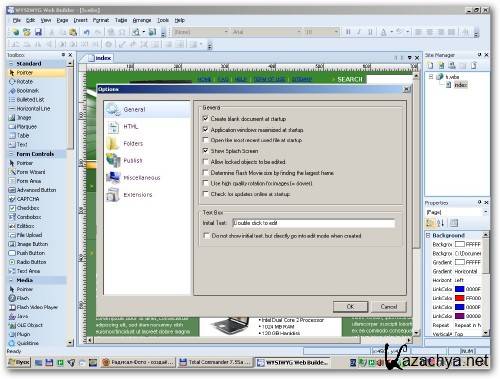This screenshot has width=500, height=379.
Task: Select the Form Wizard tool
Action: pos(31,172)
